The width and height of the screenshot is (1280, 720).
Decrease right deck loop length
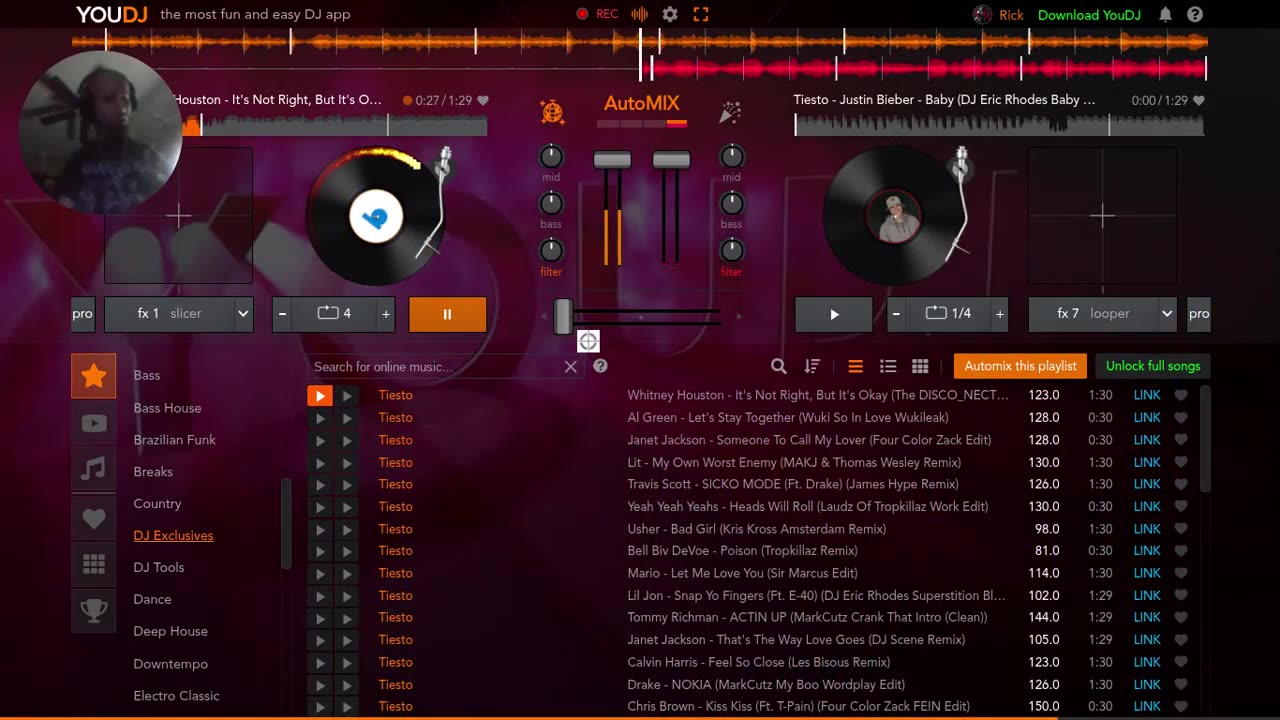coord(896,314)
